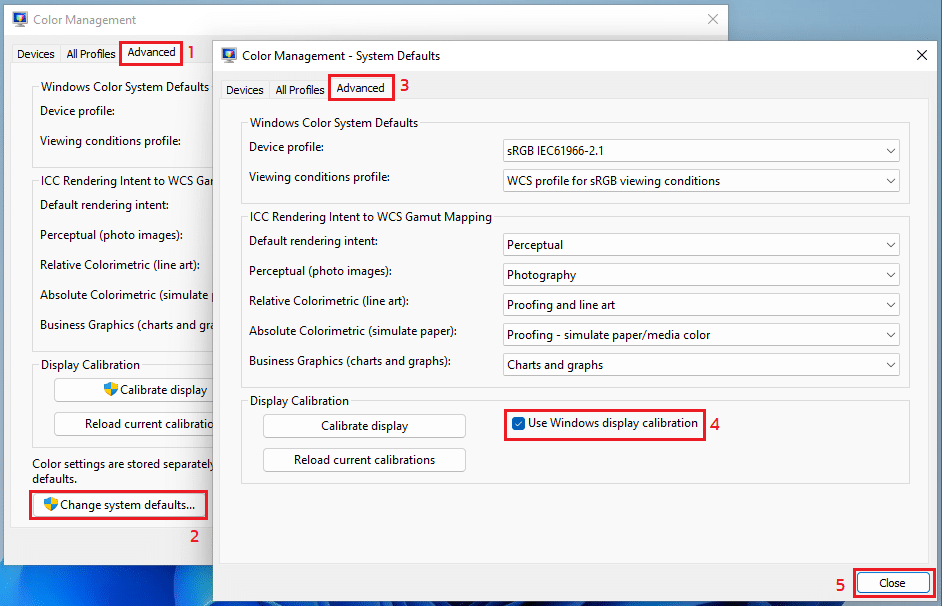Switch to All Profiles tab in System Defaults
Viewport: 942px width, 606px height.
click(x=300, y=89)
